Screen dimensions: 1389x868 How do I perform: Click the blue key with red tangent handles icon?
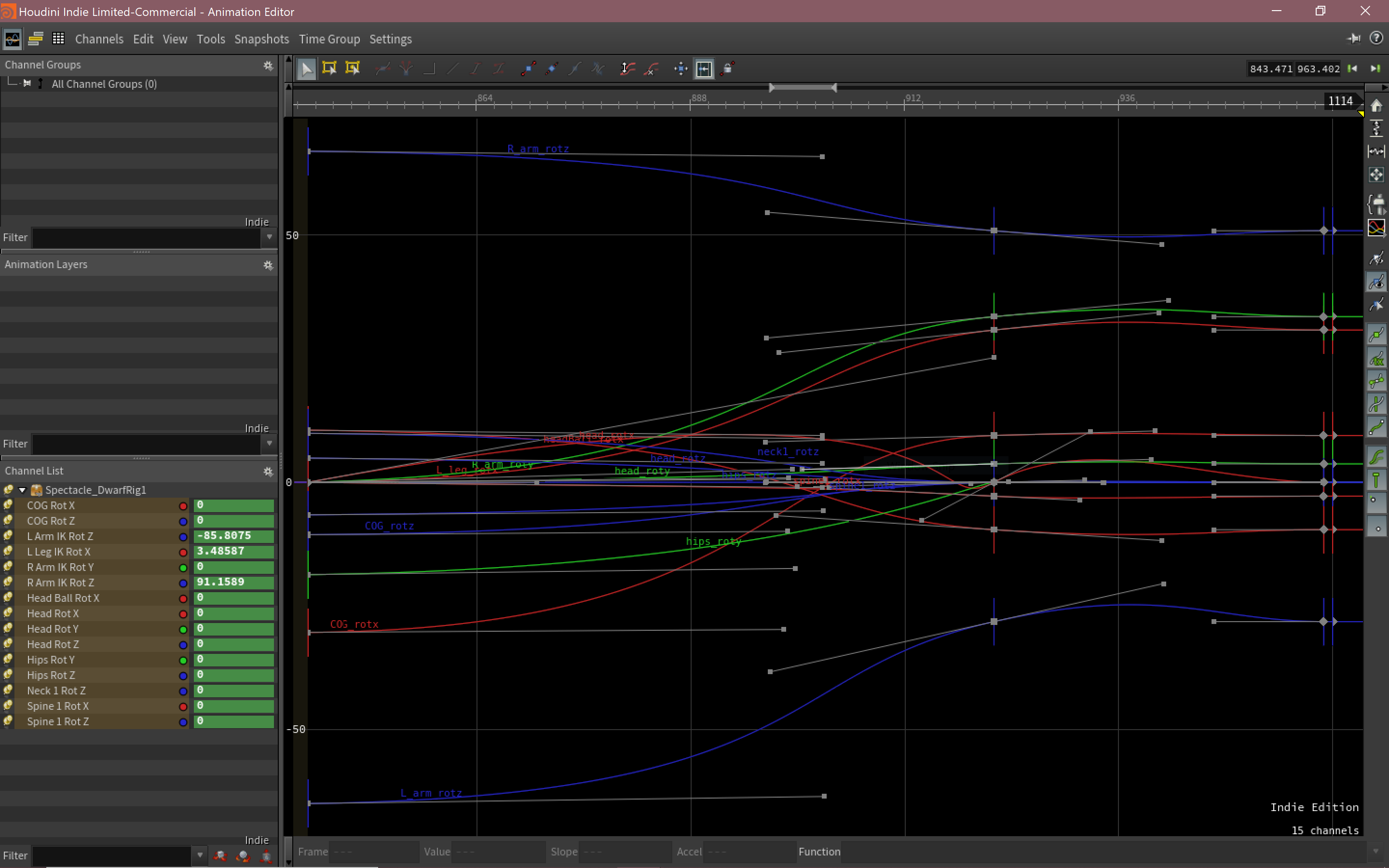528,69
